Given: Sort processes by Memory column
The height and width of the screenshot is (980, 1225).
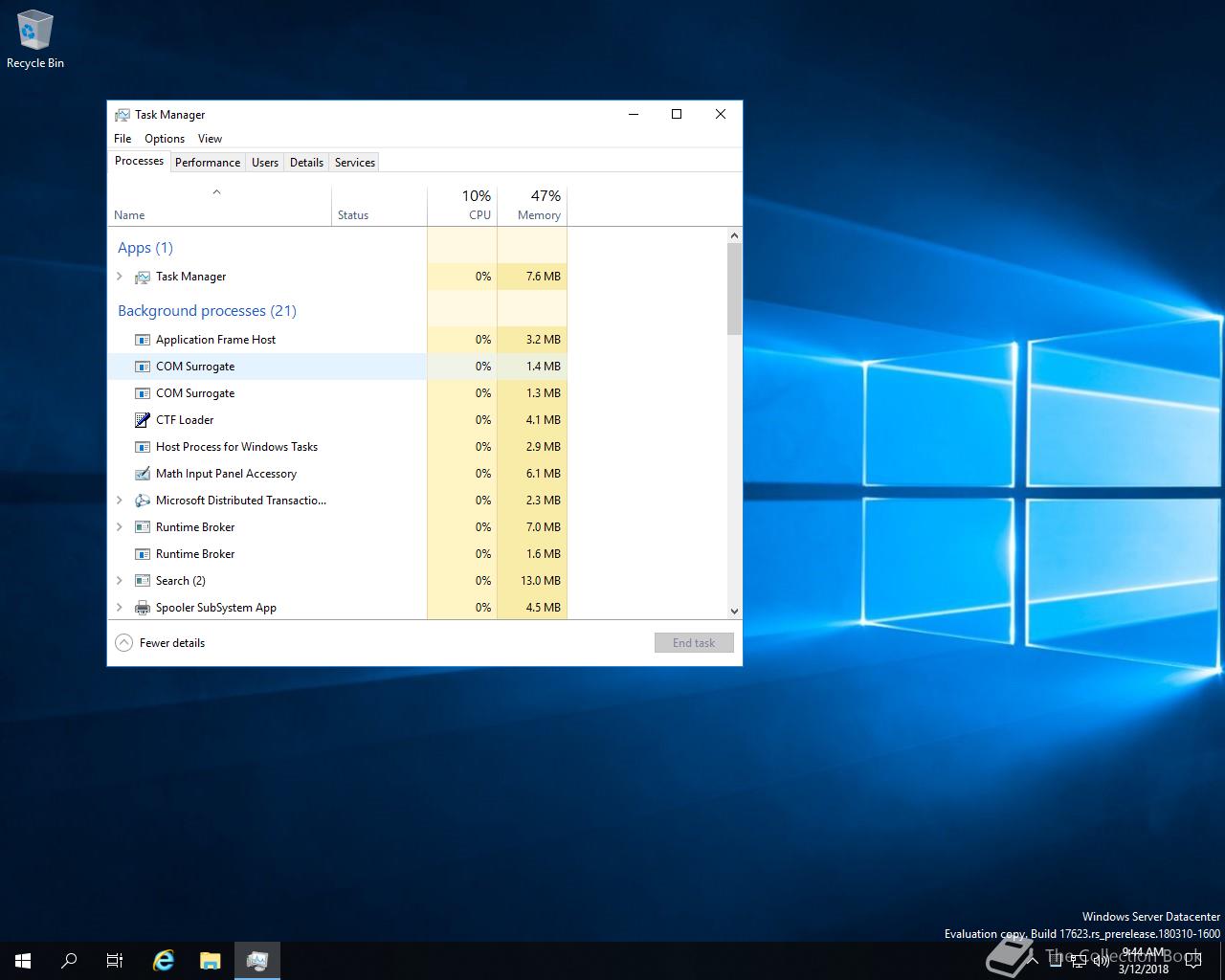Looking at the screenshot, I should tap(532, 206).
